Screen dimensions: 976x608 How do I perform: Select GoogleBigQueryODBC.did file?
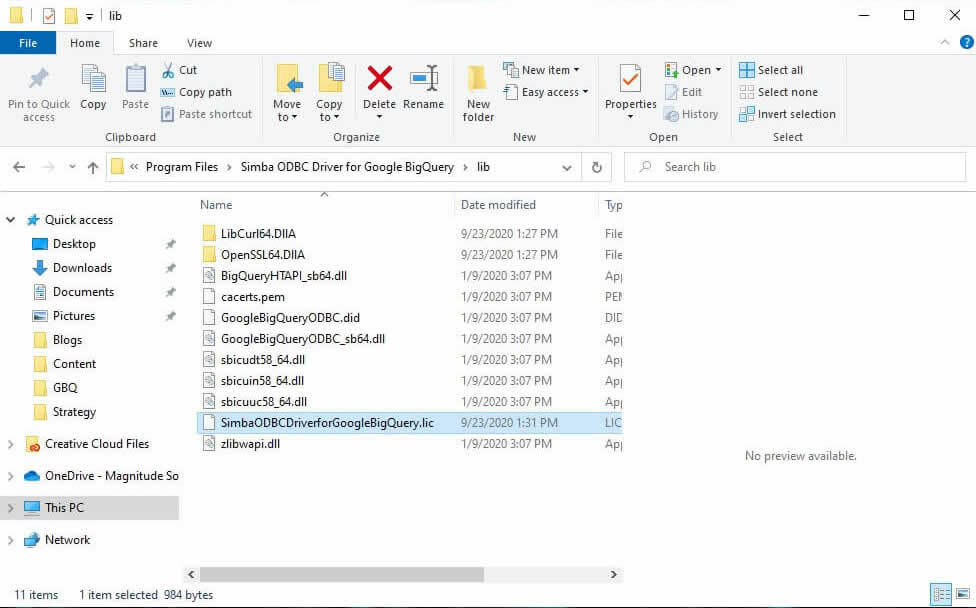point(290,318)
